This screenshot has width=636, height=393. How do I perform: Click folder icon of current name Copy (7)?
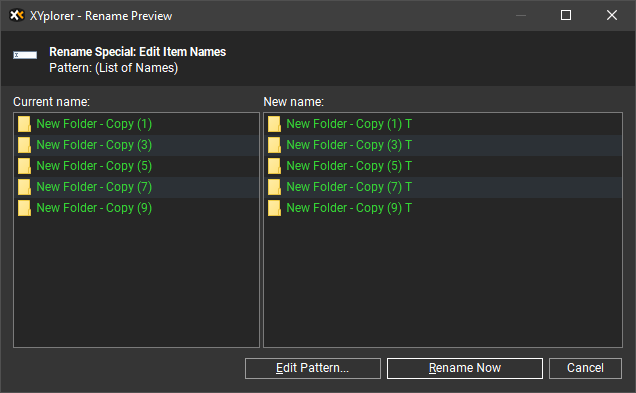pyautogui.click(x=24, y=187)
